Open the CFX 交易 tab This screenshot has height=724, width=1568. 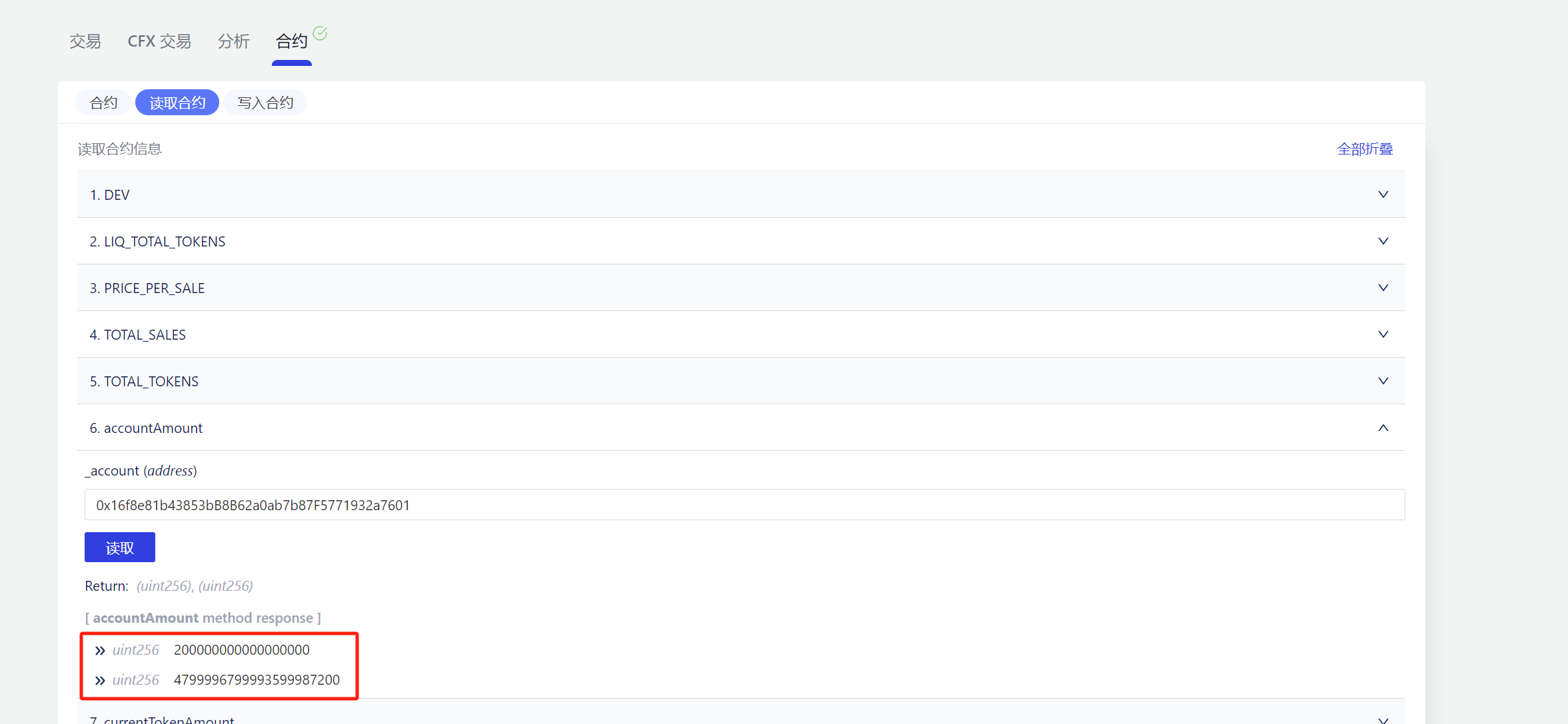pos(159,41)
